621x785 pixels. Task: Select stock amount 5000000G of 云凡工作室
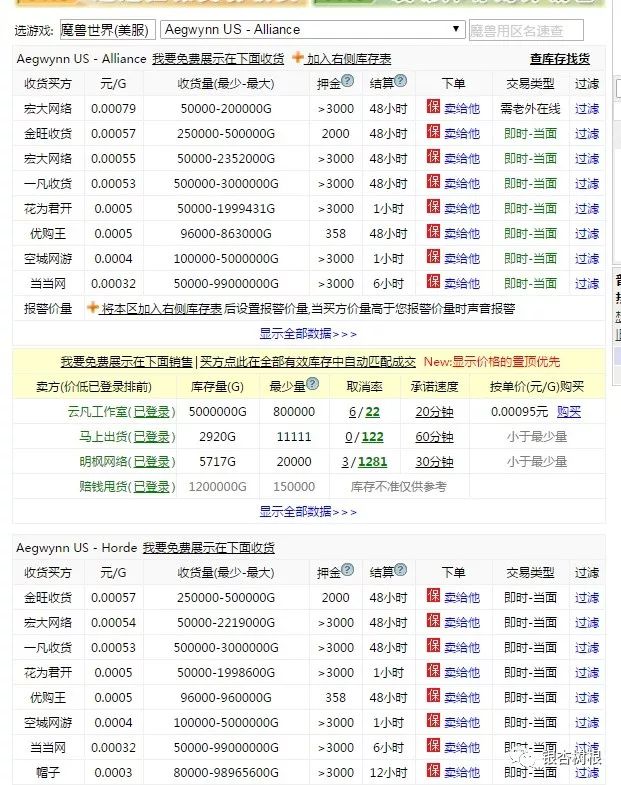[x=217, y=412]
